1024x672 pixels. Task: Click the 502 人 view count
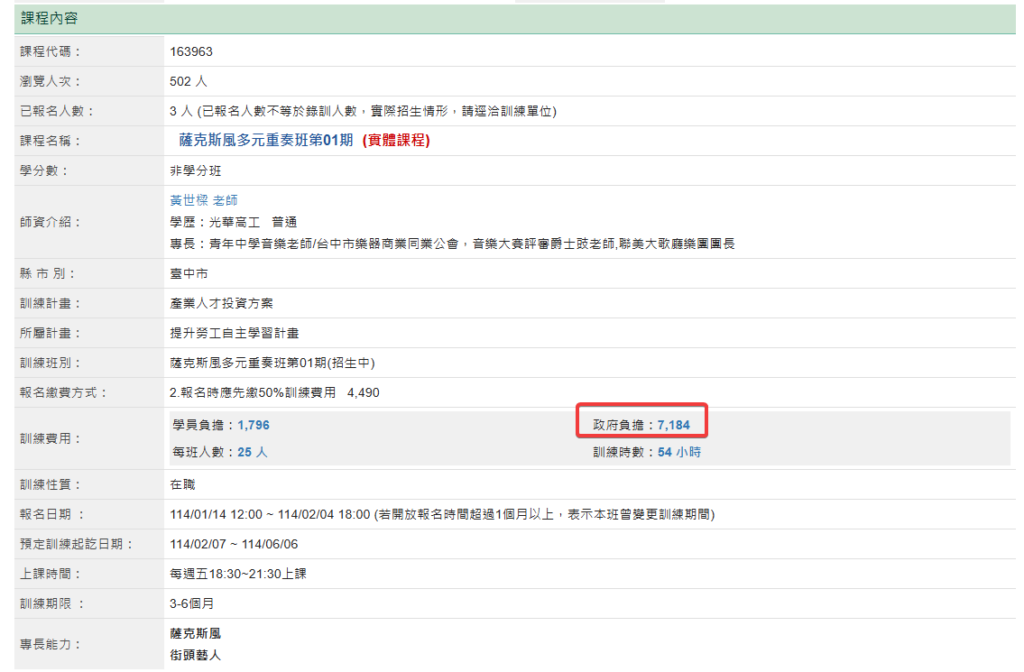188,82
